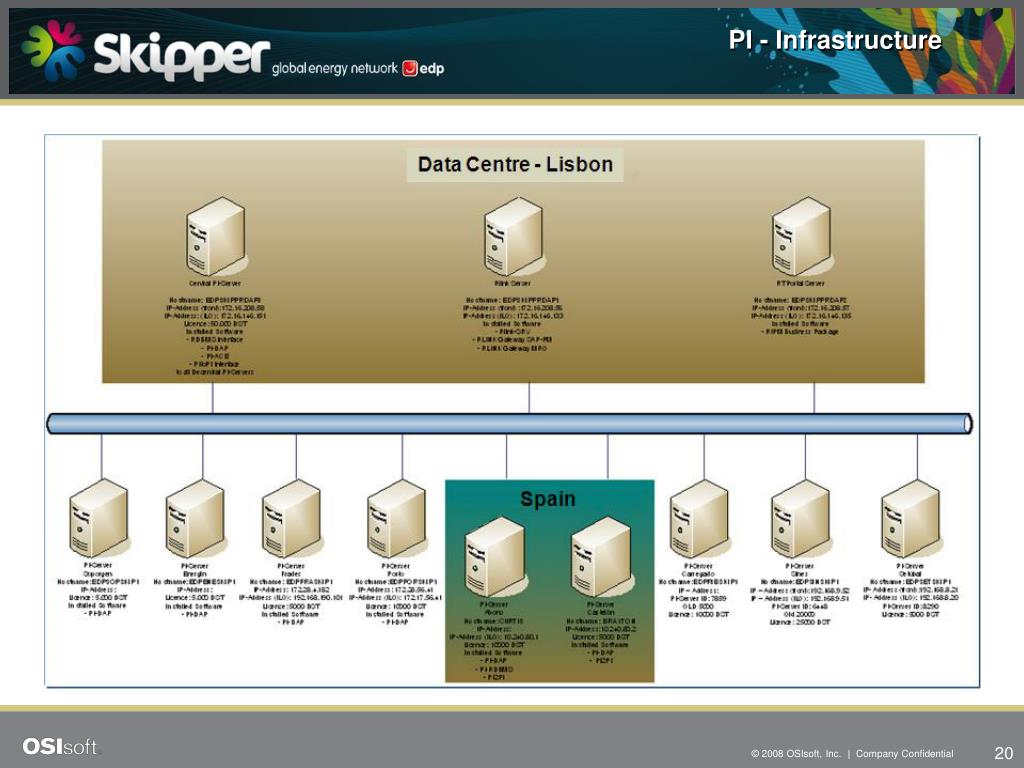Image resolution: width=1024 pixels, height=768 pixels.
Task: Select the left server icon inside Spain box
Action: (496, 556)
